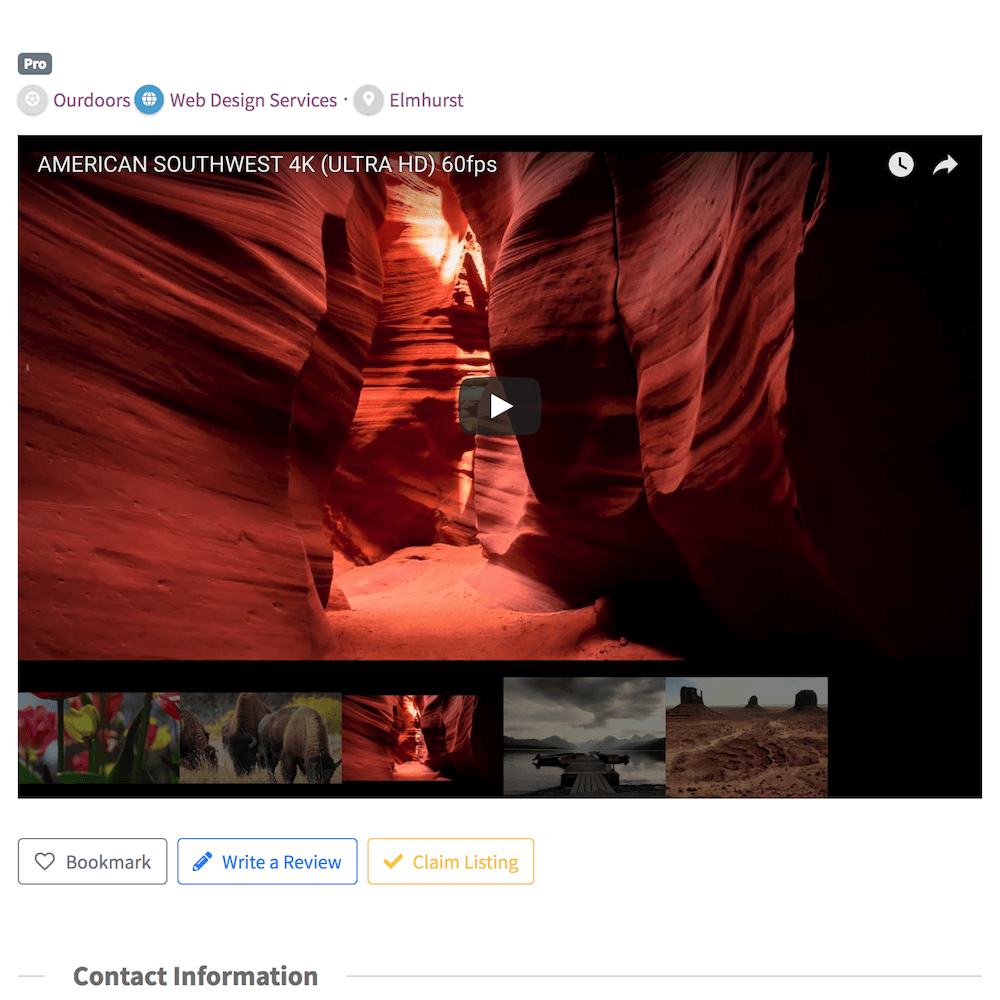Open the Elmhurst location link
The image size is (1000, 1000).
coord(426,100)
